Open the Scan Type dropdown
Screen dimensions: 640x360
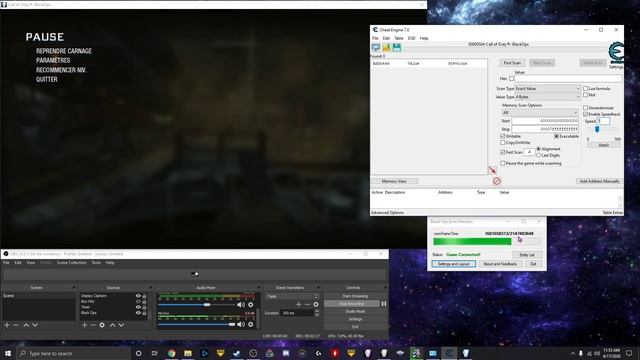point(547,89)
